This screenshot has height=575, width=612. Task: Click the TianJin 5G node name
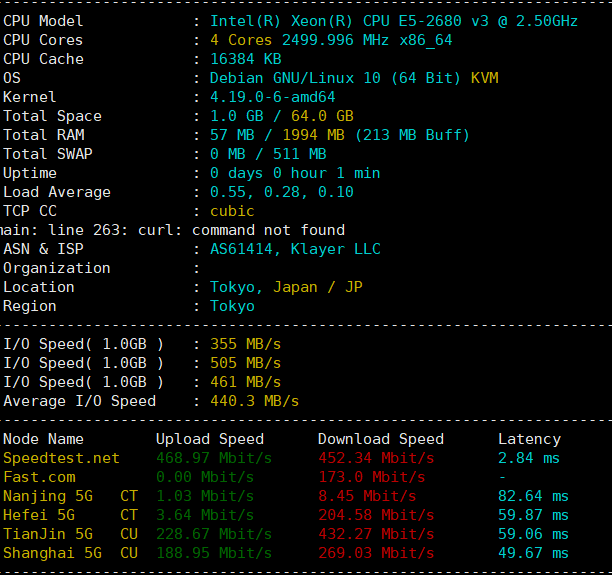[x=48, y=534]
